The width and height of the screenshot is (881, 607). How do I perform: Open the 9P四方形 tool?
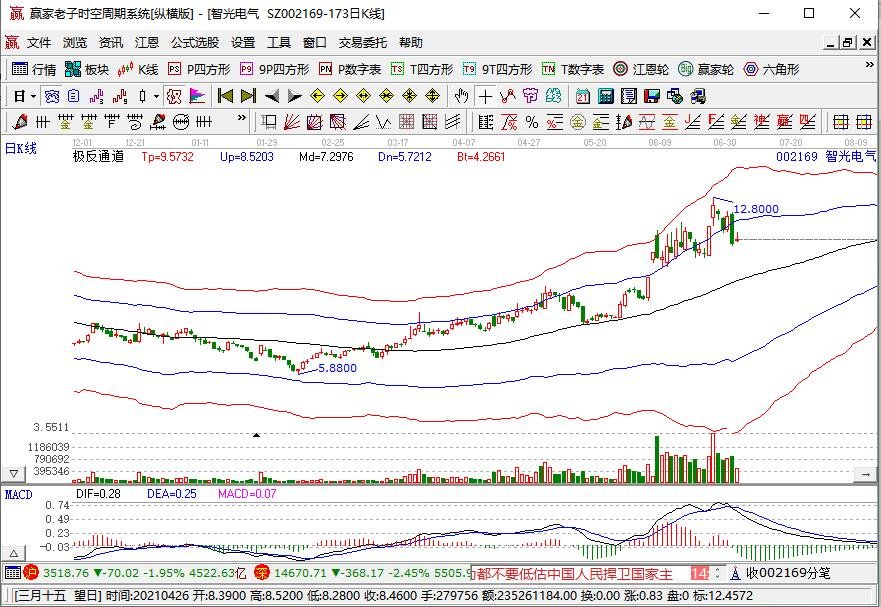pos(274,69)
